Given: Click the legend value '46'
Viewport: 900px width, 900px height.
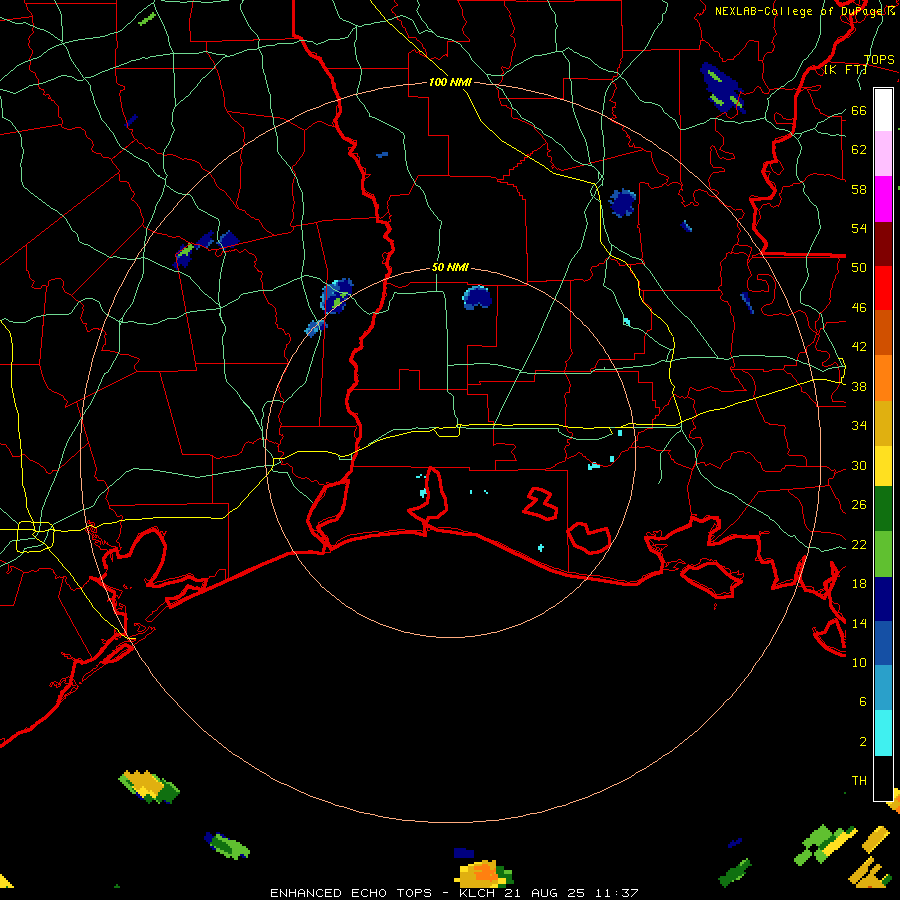Looking at the screenshot, I should tap(859, 308).
